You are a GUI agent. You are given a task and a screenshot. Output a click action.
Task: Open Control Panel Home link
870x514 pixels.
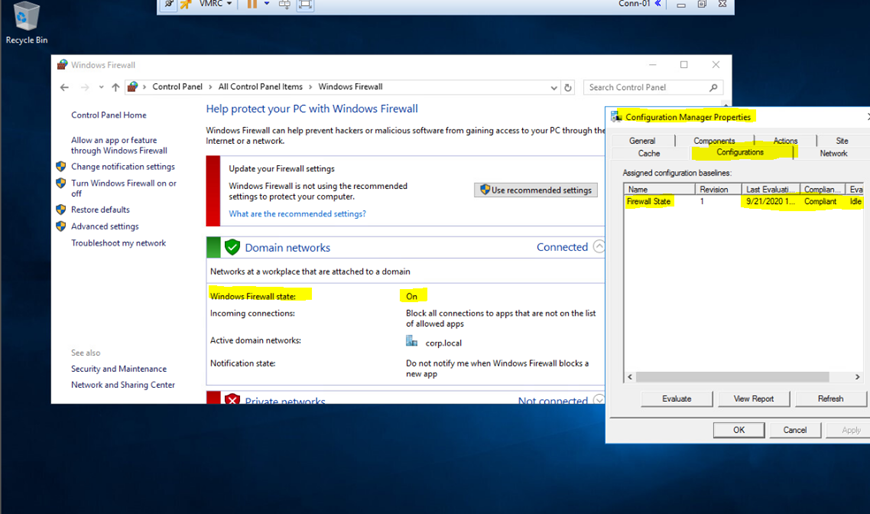click(x=109, y=115)
